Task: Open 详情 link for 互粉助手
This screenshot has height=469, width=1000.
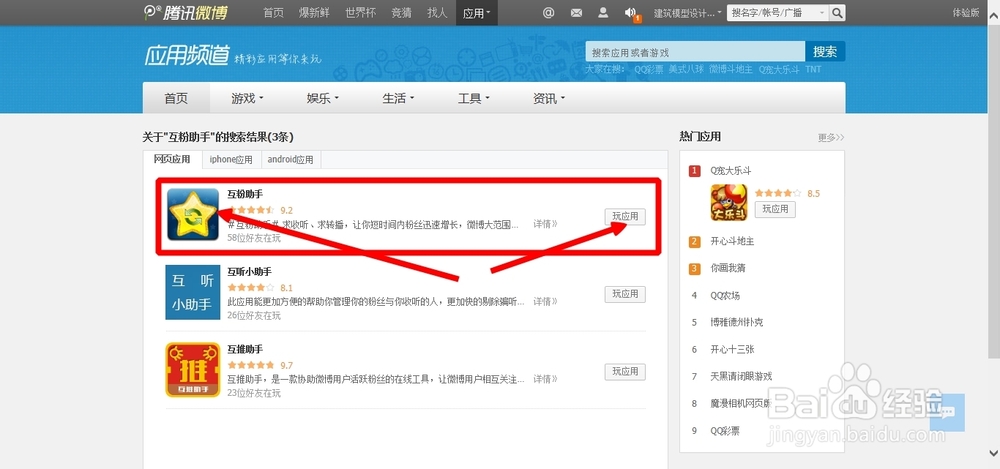Action: coord(545,224)
